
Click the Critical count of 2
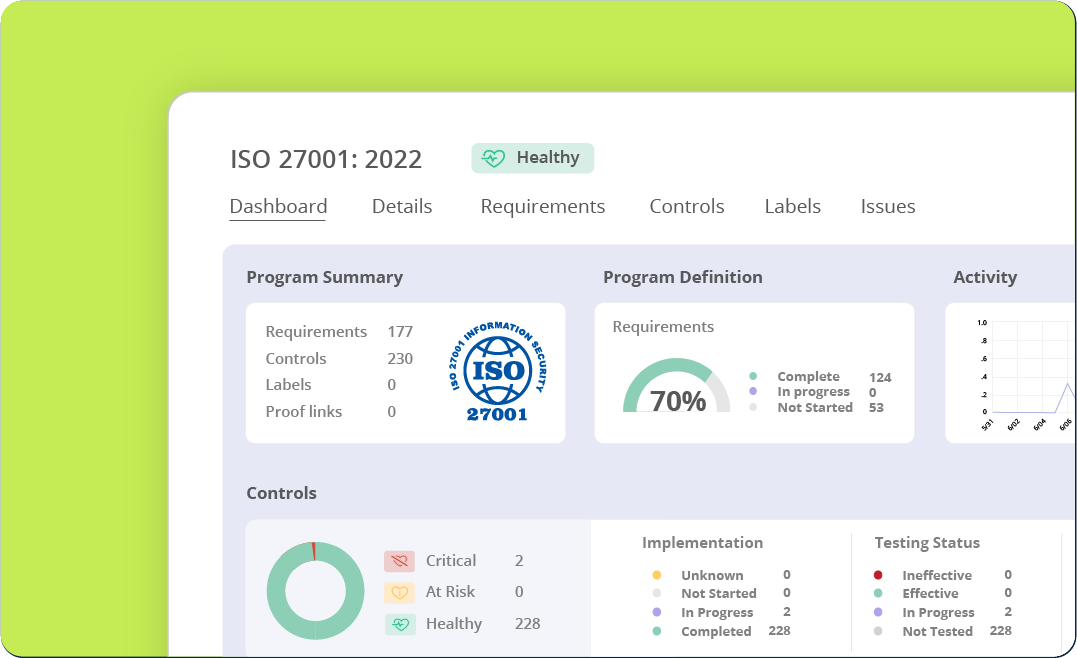(519, 561)
